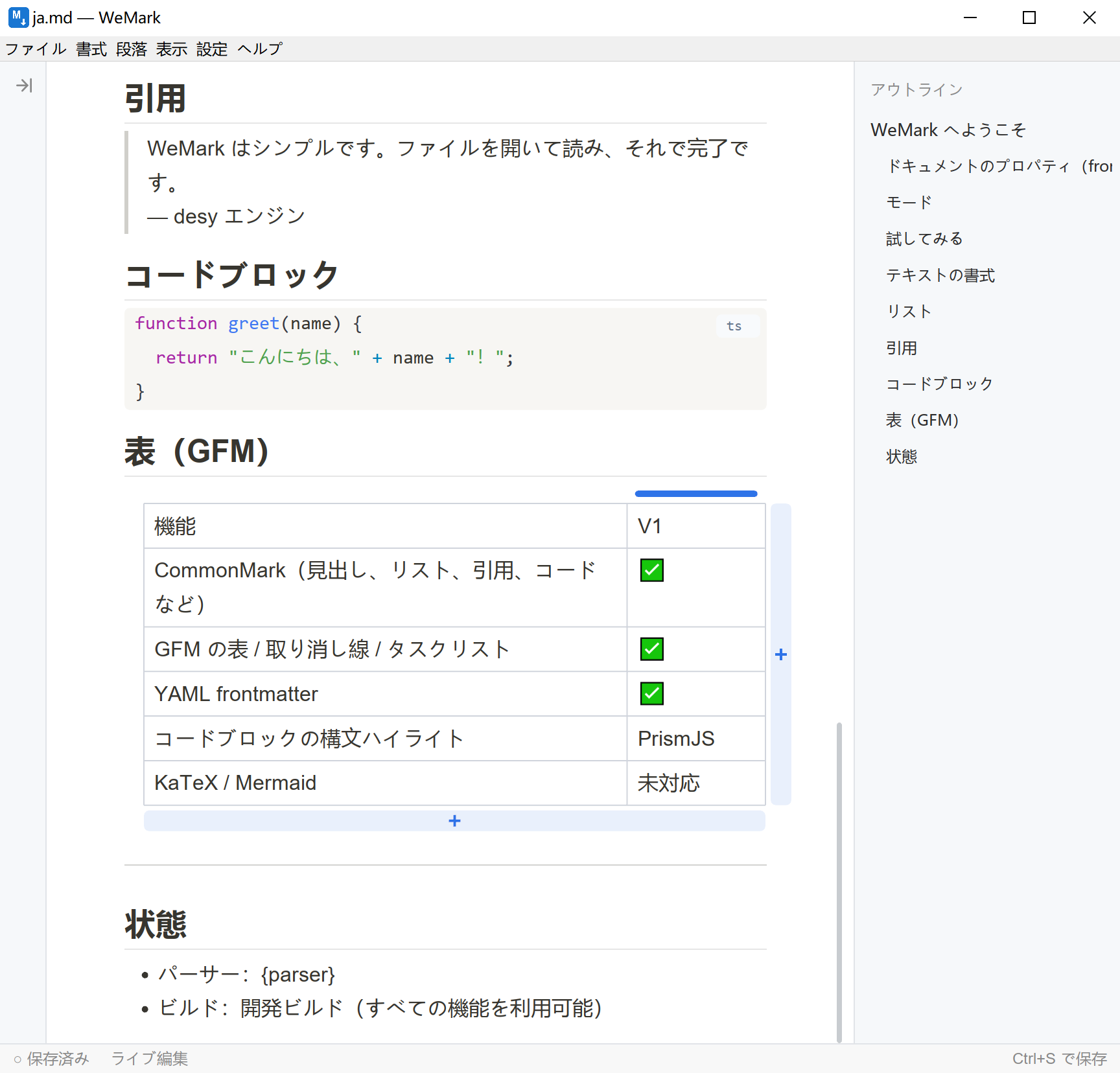The image size is (1120, 1073).
Task: Click the V1 table header cell
Action: 696,526
